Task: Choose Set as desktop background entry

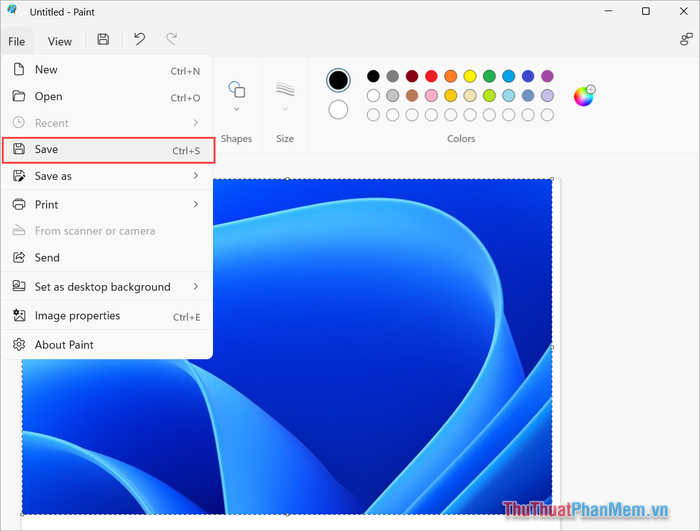Action: point(107,287)
